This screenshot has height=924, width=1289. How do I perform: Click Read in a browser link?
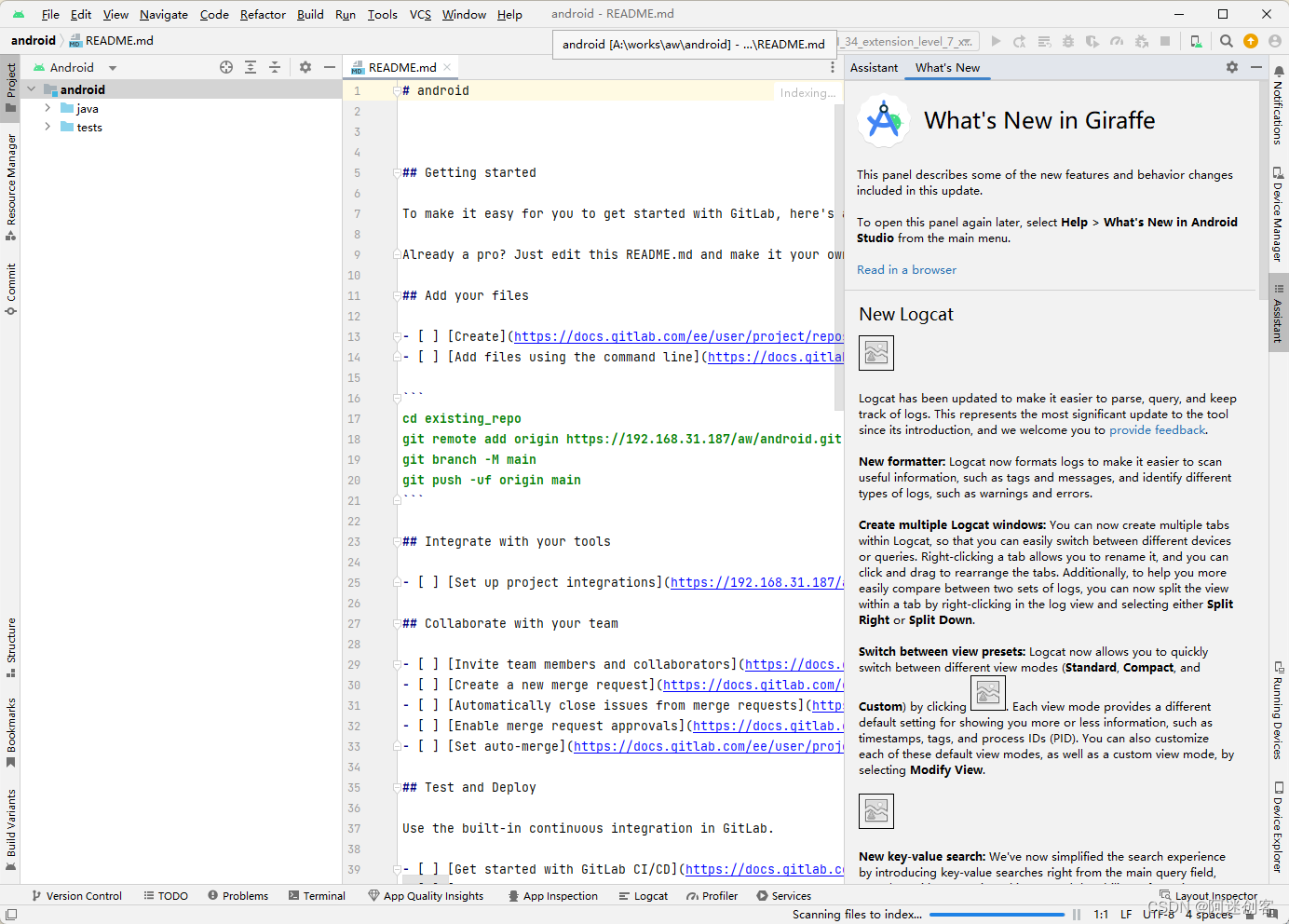[x=906, y=269]
